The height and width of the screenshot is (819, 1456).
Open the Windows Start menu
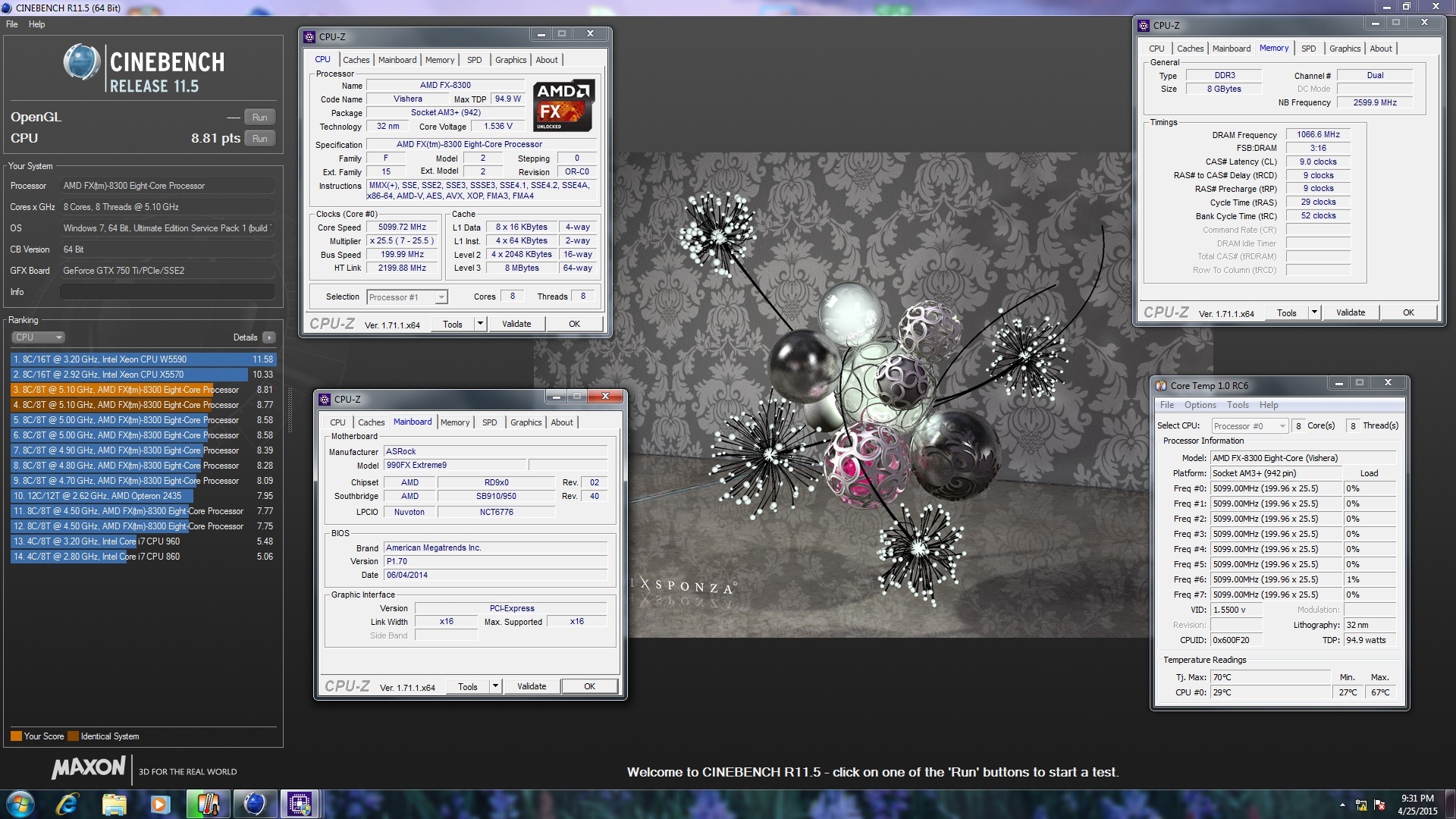click(x=20, y=803)
